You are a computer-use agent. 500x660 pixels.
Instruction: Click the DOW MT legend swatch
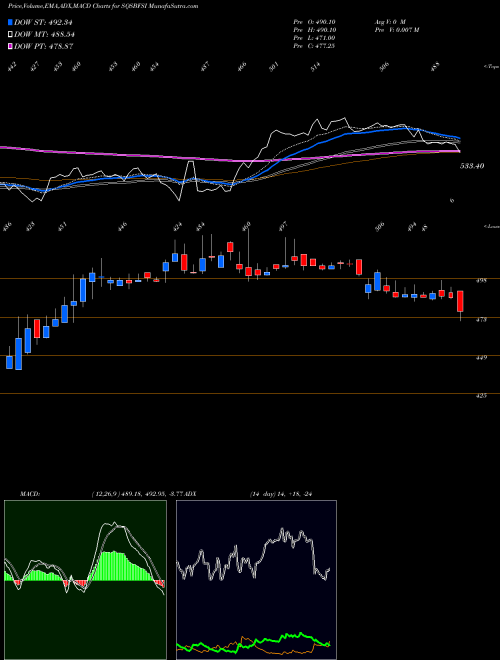click(x=10, y=34)
